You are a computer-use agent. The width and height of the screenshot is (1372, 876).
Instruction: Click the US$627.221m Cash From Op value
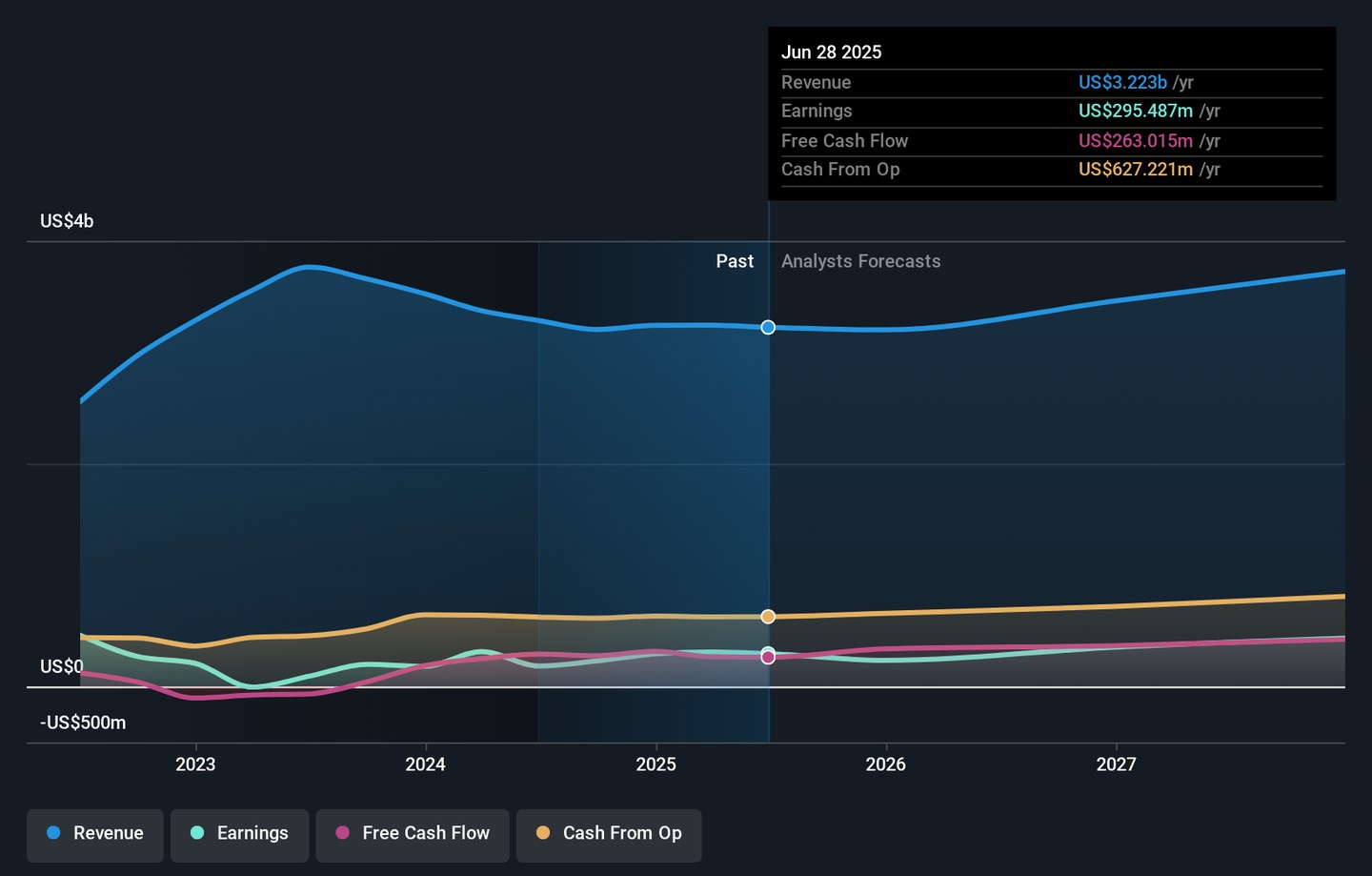pos(1135,170)
